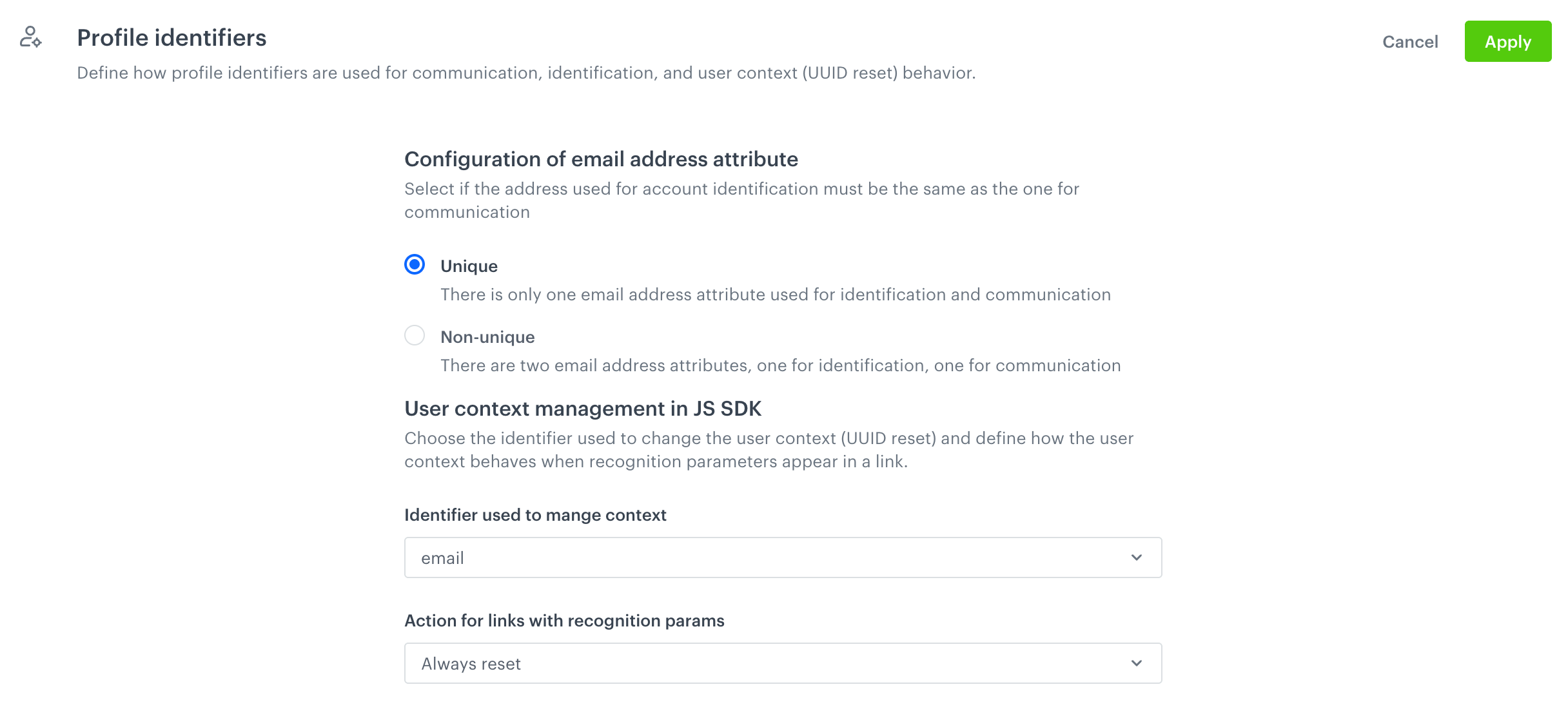Click the Profile identifiers page title
Viewport: 1568px width, 727px height.
[171, 37]
